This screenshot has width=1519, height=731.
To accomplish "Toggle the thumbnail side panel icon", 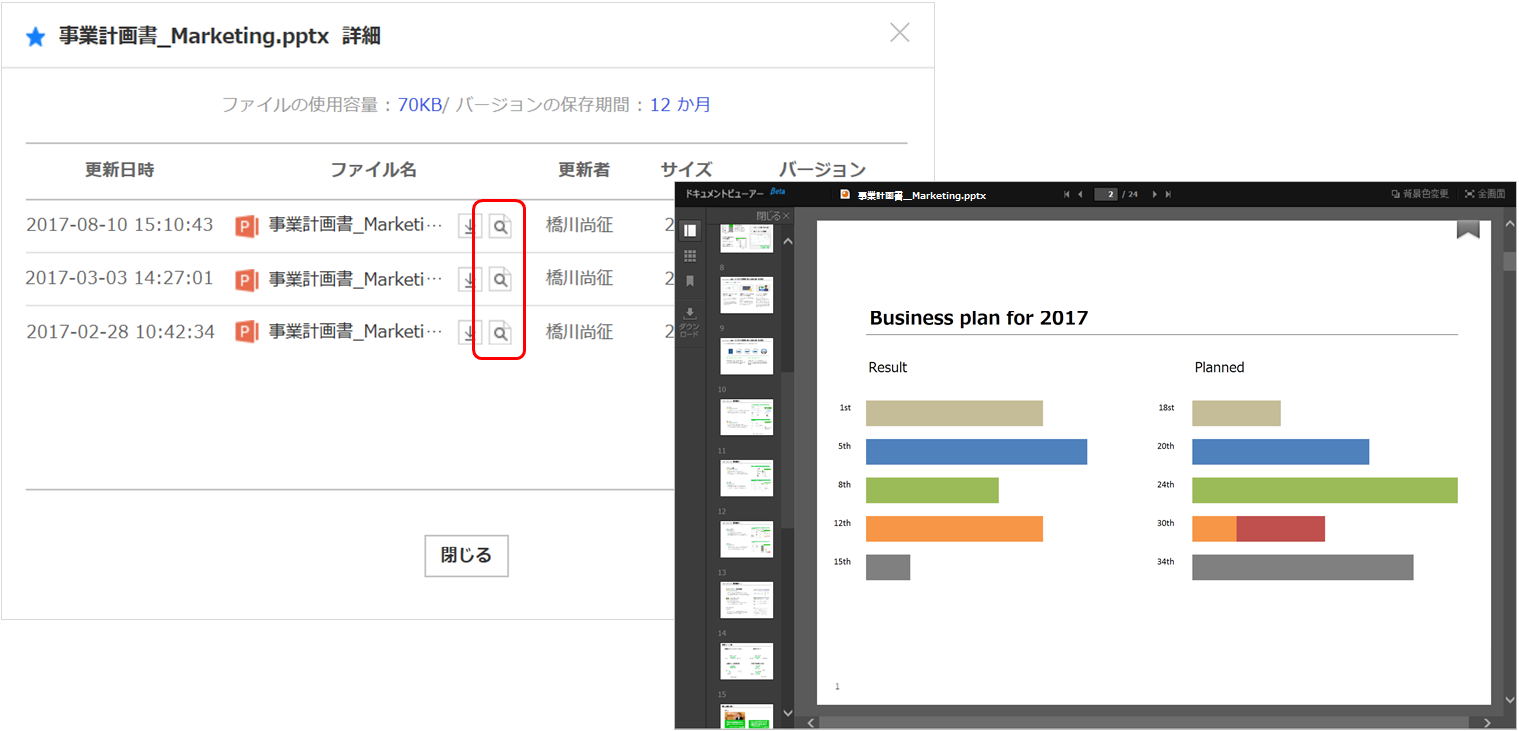I will (x=690, y=230).
